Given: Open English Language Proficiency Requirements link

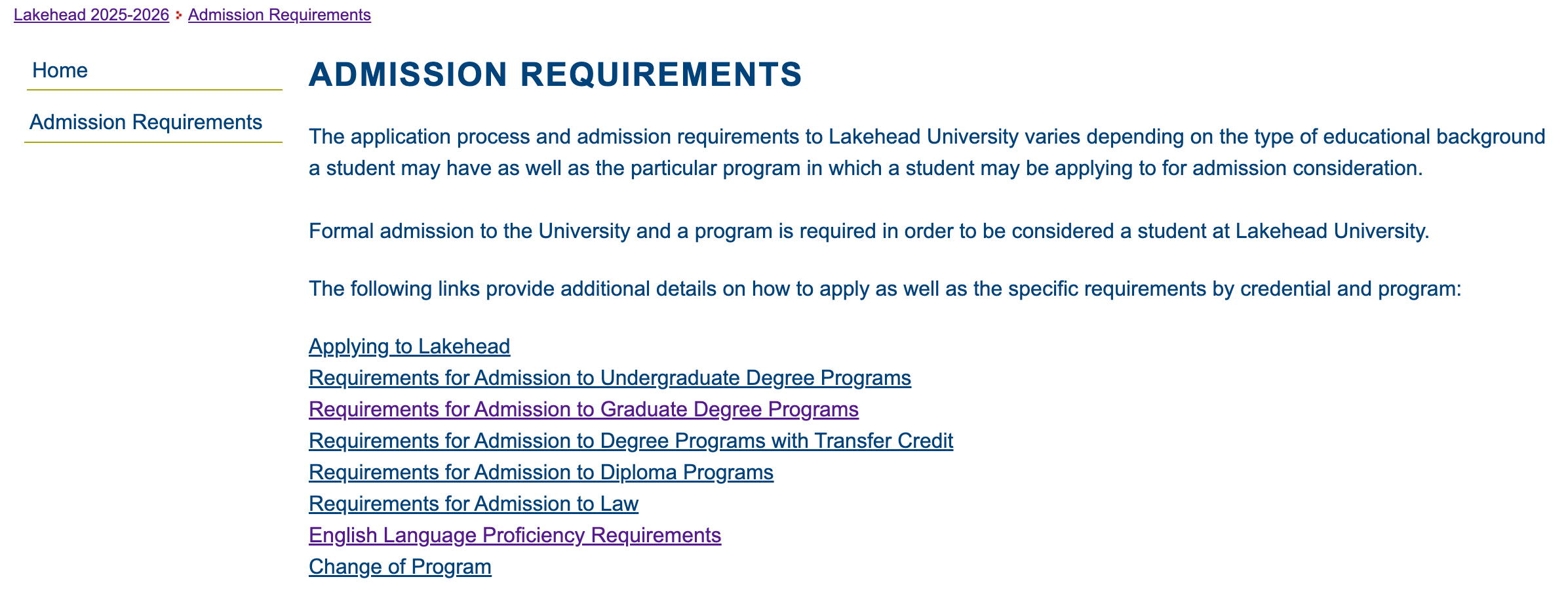Looking at the screenshot, I should click(515, 535).
